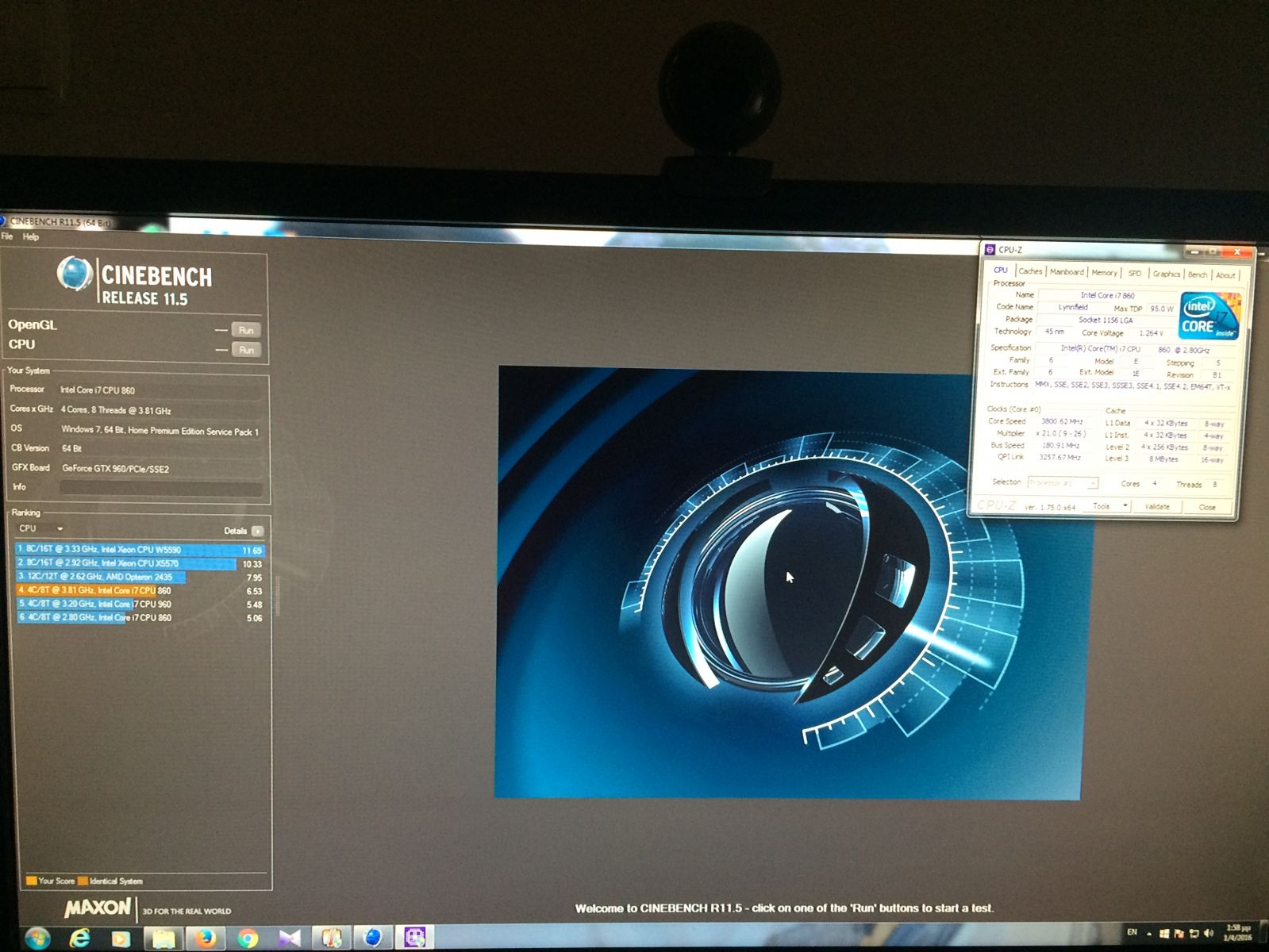Open the Tools dropdown arrow in CPU-Z

coord(1125,506)
